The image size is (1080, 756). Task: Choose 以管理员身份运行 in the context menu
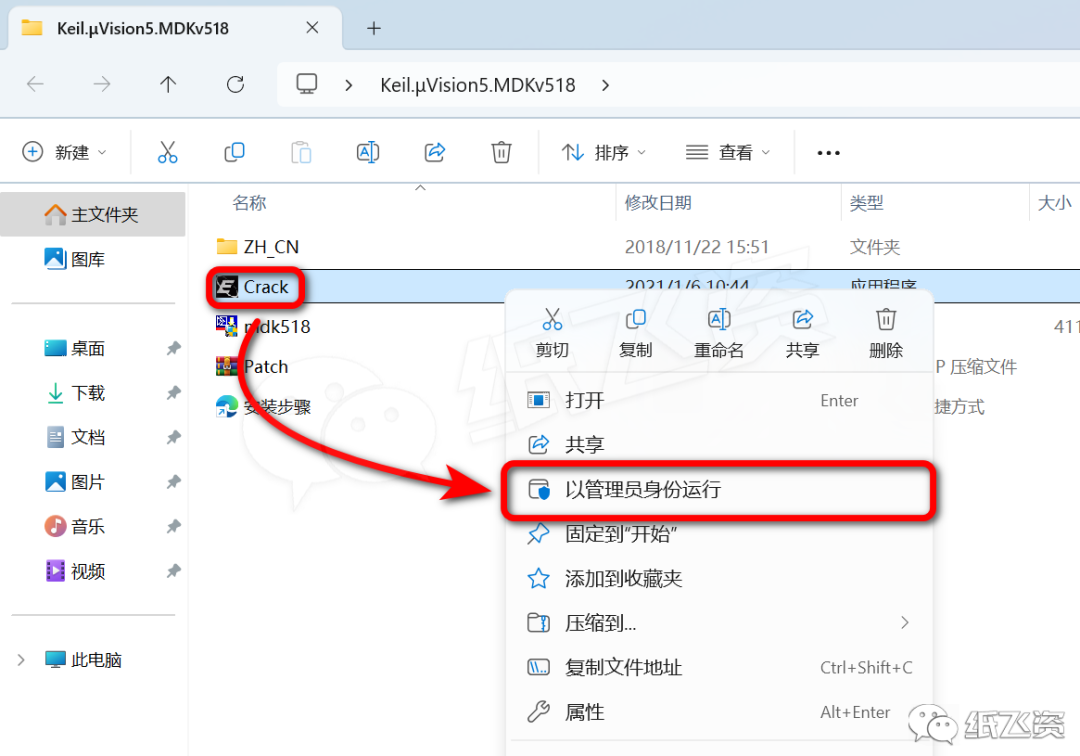719,490
